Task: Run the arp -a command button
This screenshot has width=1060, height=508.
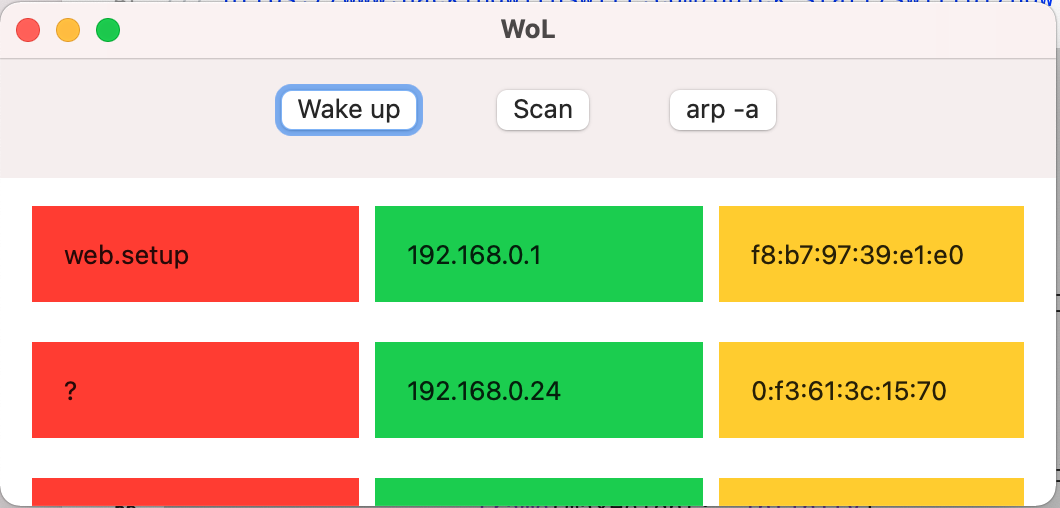Action: [x=722, y=109]
